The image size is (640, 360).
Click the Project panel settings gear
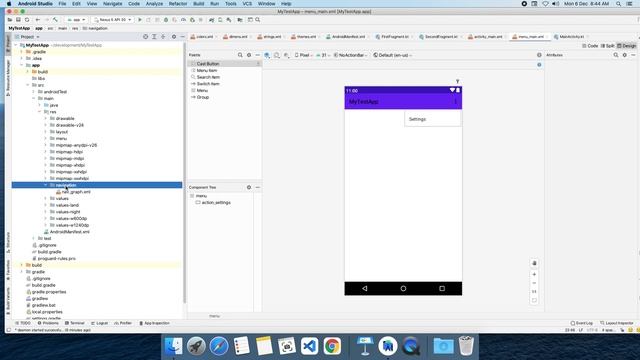(x=174, y=37)
